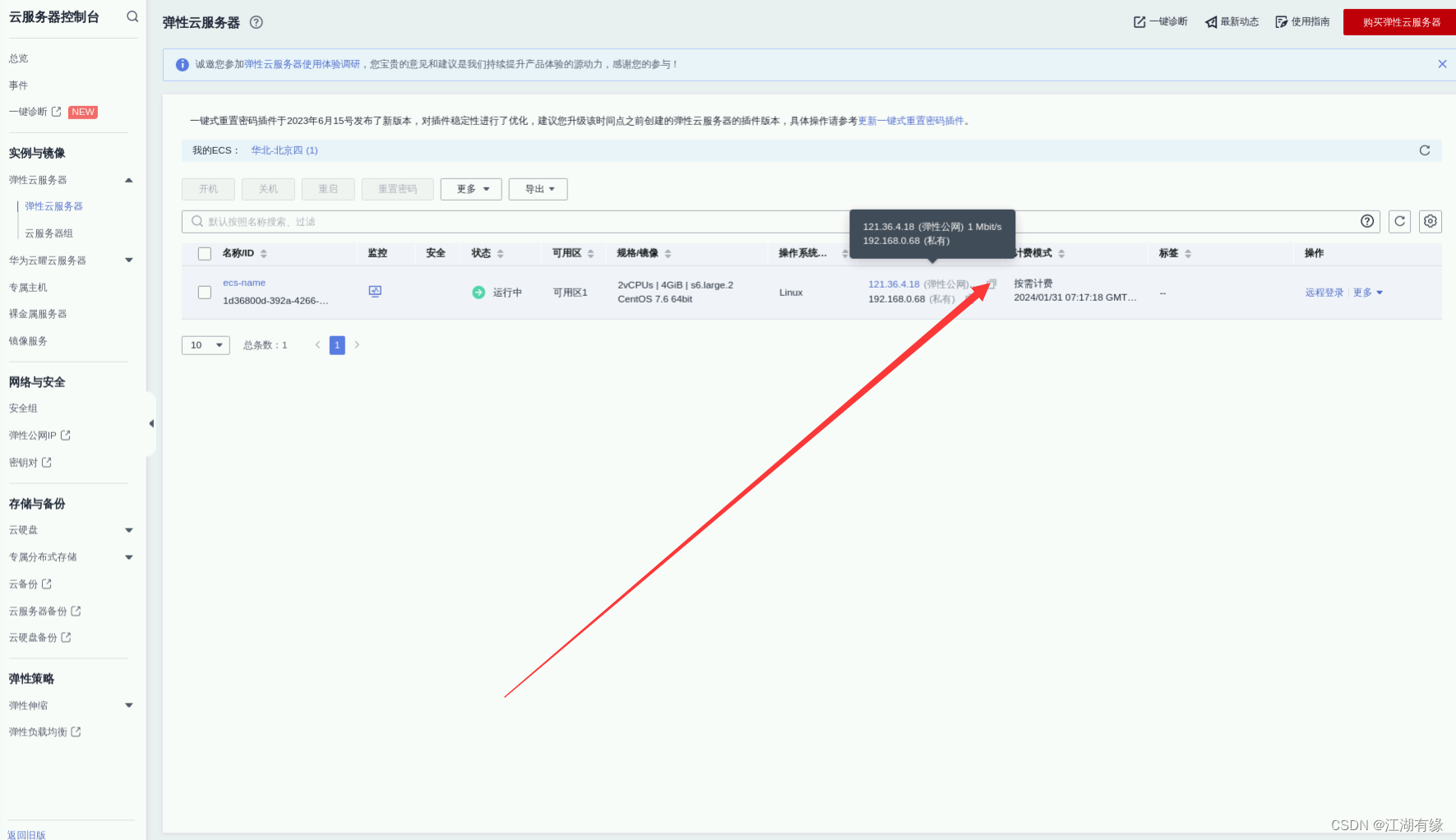Sort by 可用区 column
This screenshot has width=1456, height=840.
pos(590,253)
